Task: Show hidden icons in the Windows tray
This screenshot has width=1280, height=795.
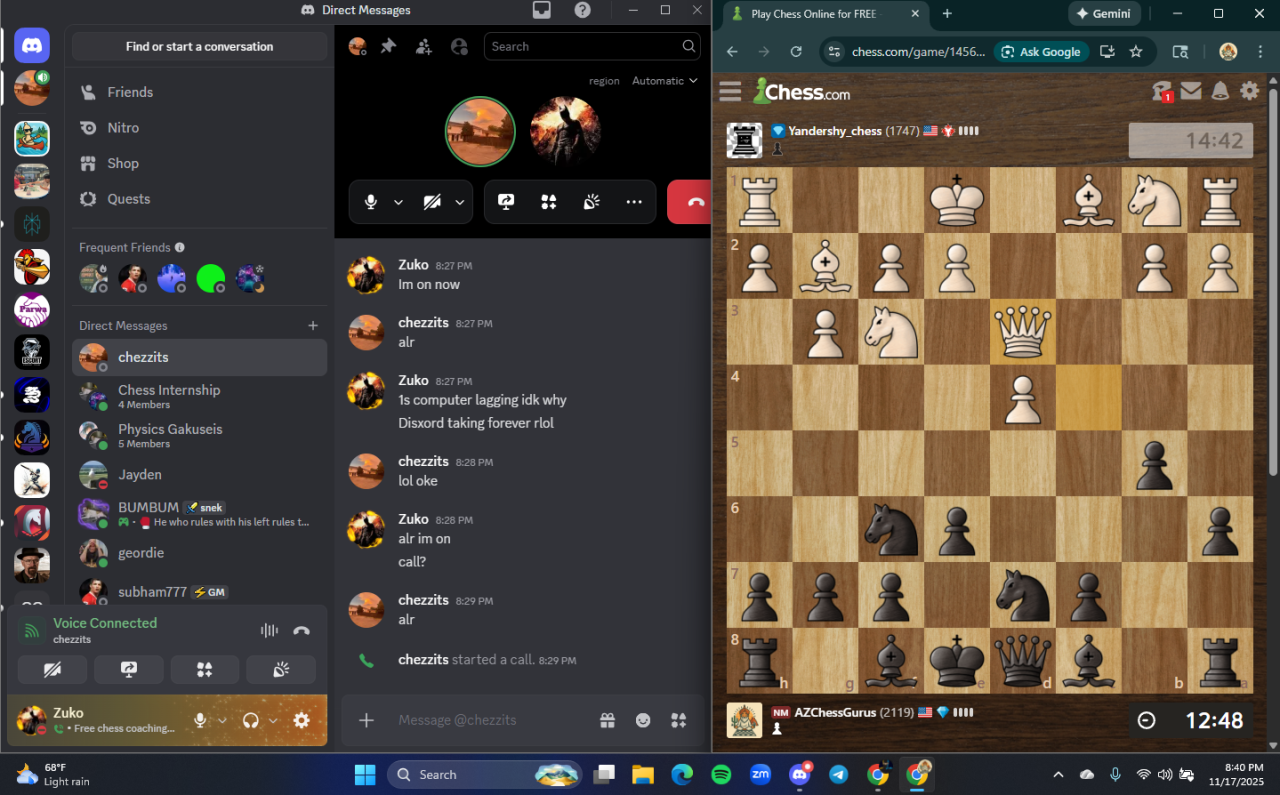Action: coord(1058,774)
